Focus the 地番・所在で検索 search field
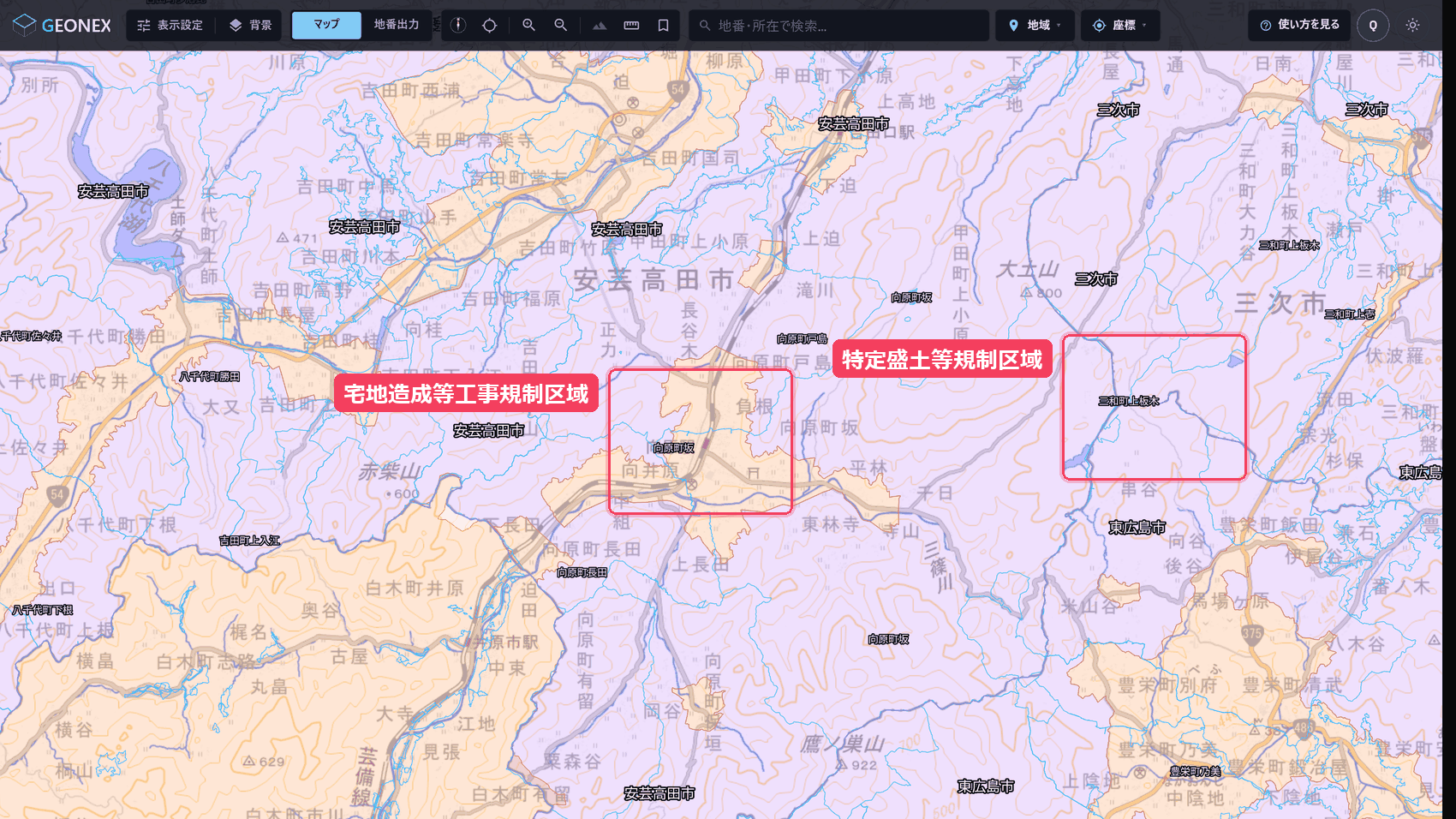This screenshot has height=819, width=1456. (839, 25)
